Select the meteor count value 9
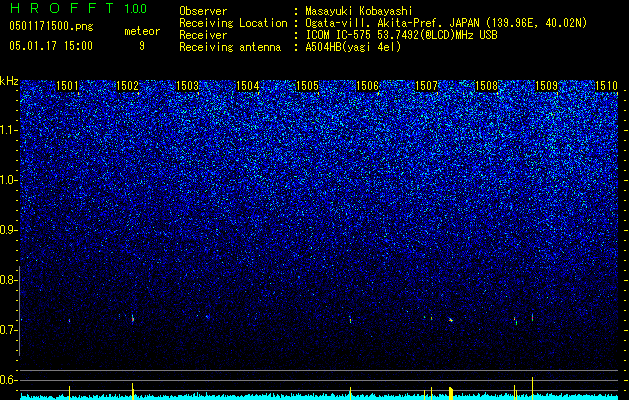This screenshot has width=629, height=400. pyautogui.click(x=142, y=46)
